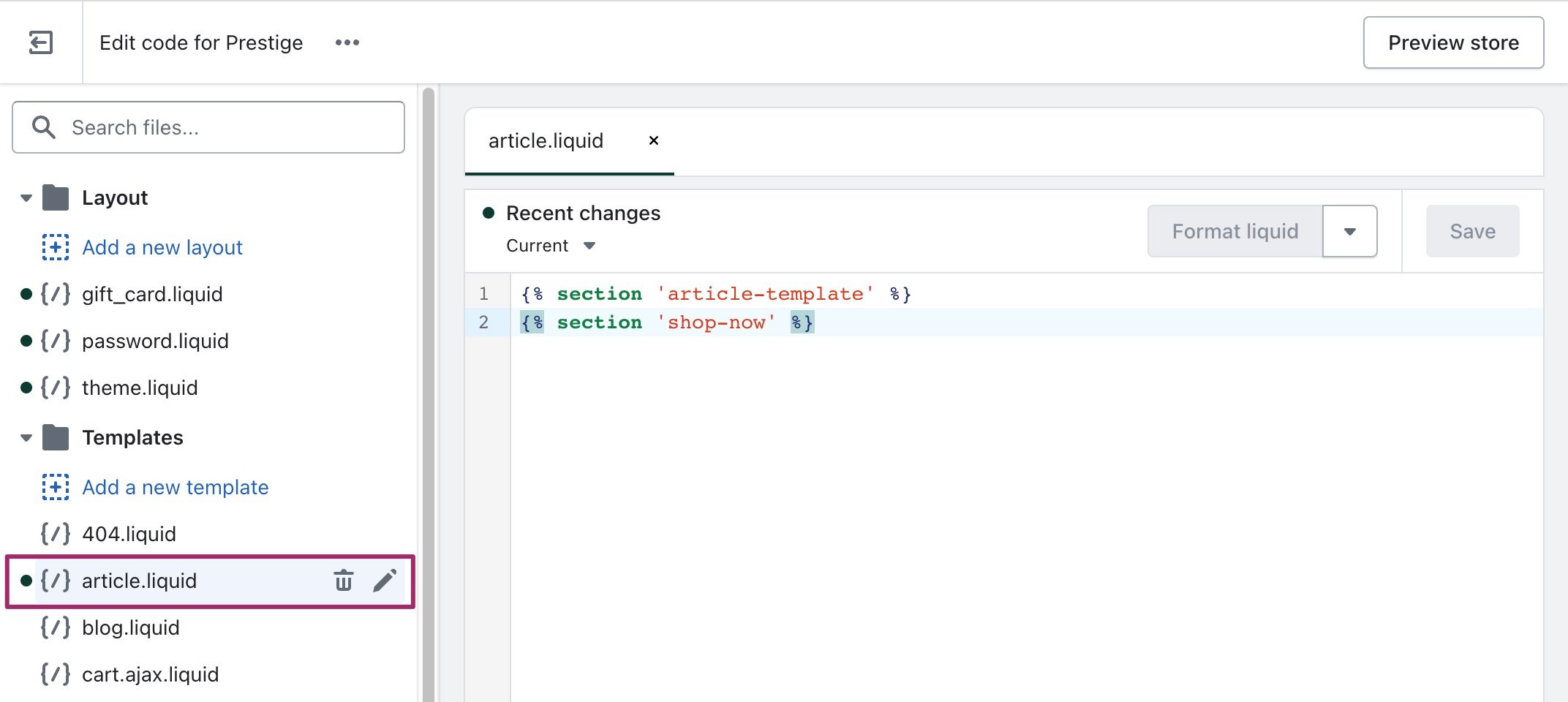Close the article.liquid tab
The height and width of the screenshot is (702, 1568).
click(654, 140)
